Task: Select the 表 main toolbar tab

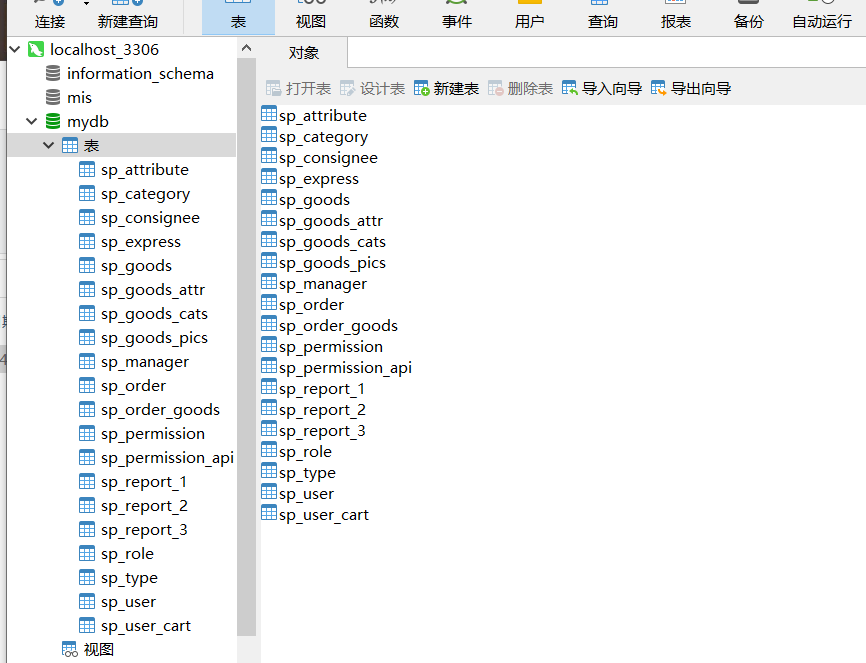Action: pos(238,17)
